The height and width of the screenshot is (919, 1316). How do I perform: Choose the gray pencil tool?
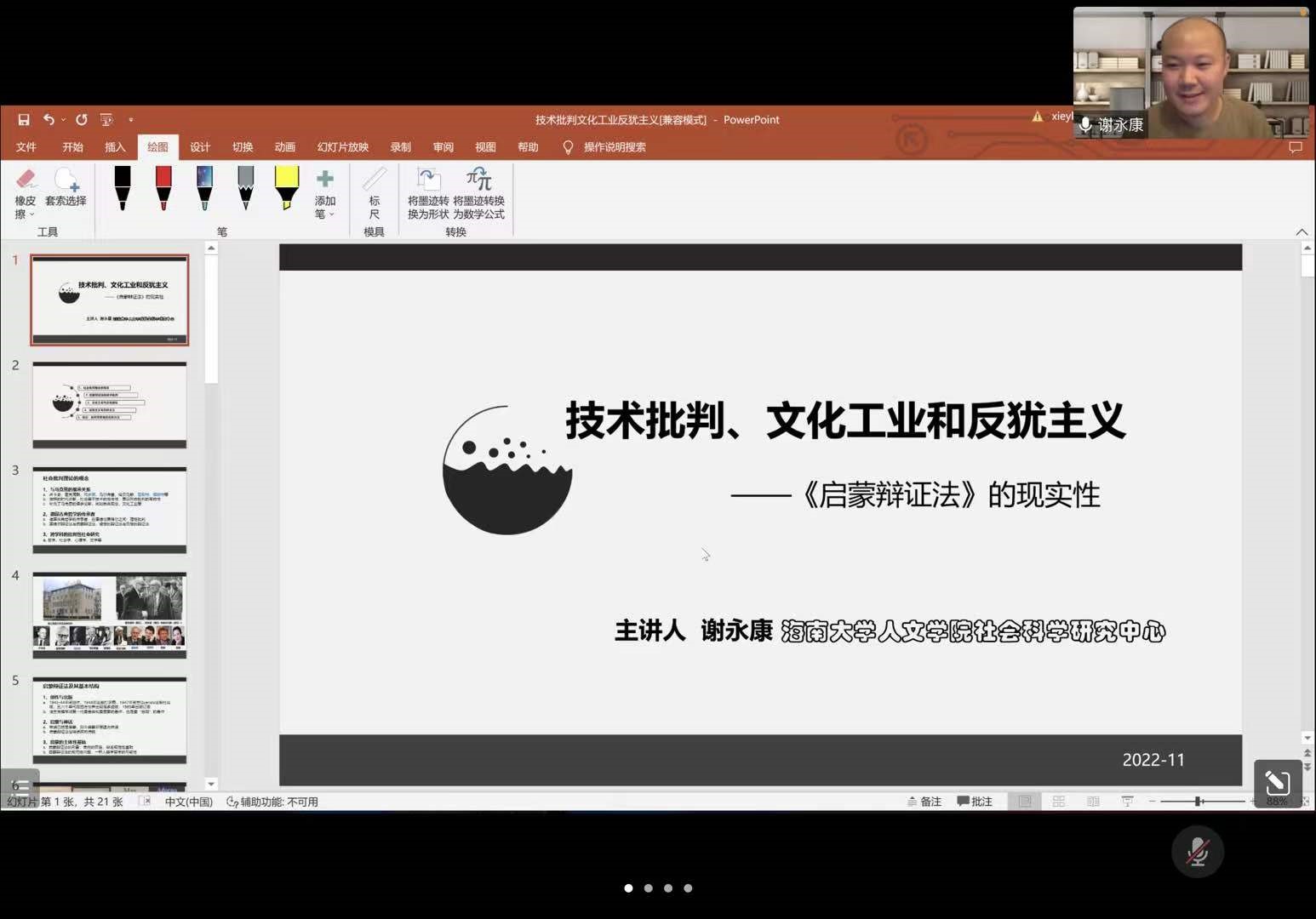(x=245, y=188)
